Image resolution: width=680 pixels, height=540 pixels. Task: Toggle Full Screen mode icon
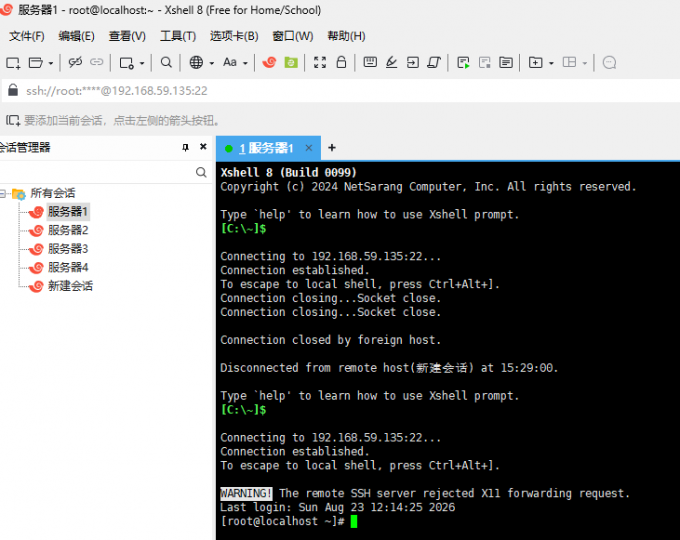320,62
